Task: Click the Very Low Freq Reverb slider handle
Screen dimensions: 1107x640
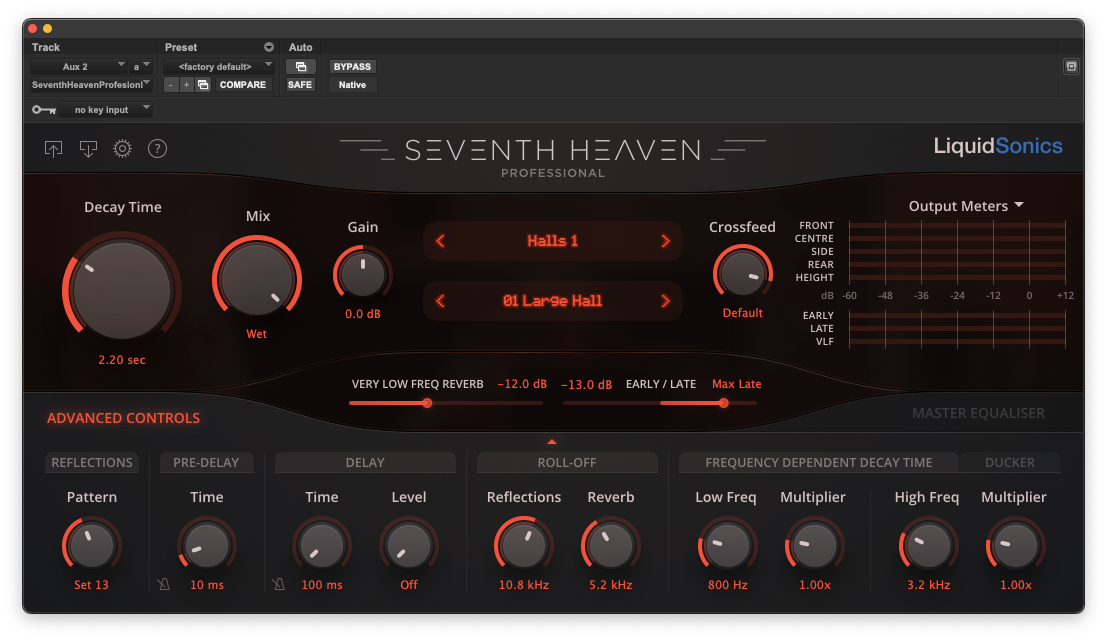Action: coord(427,403)
